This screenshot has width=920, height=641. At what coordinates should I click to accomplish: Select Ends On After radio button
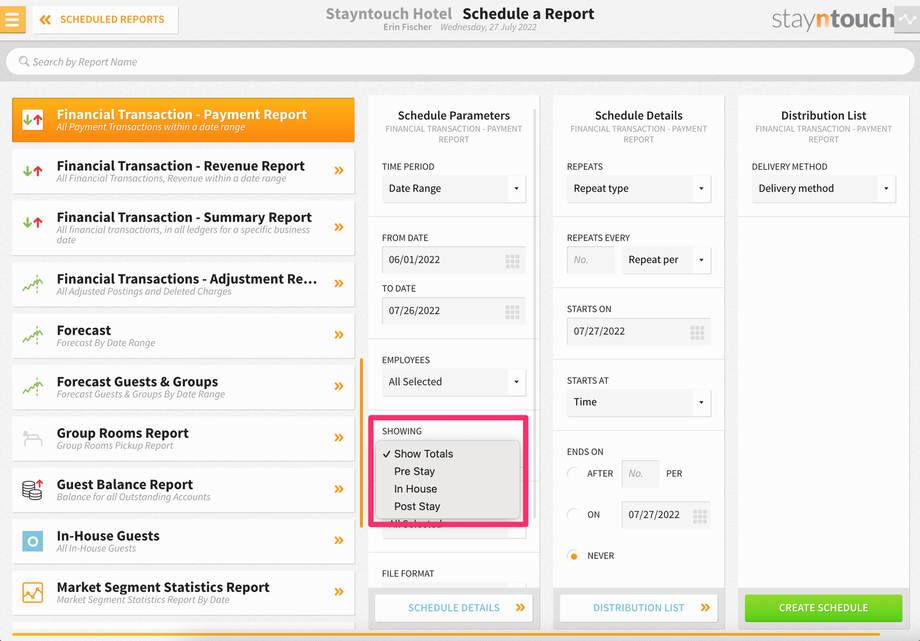click(x=574, y=473)
